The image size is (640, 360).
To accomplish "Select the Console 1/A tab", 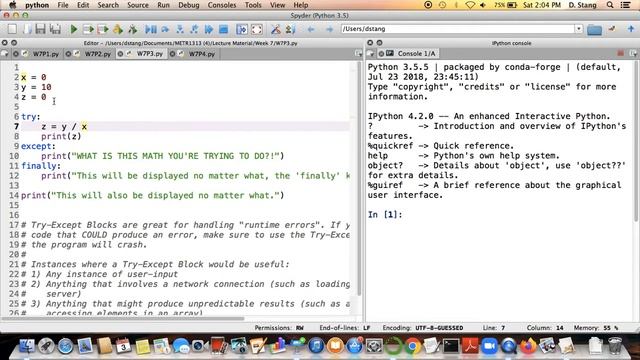I will coord(416,53).
